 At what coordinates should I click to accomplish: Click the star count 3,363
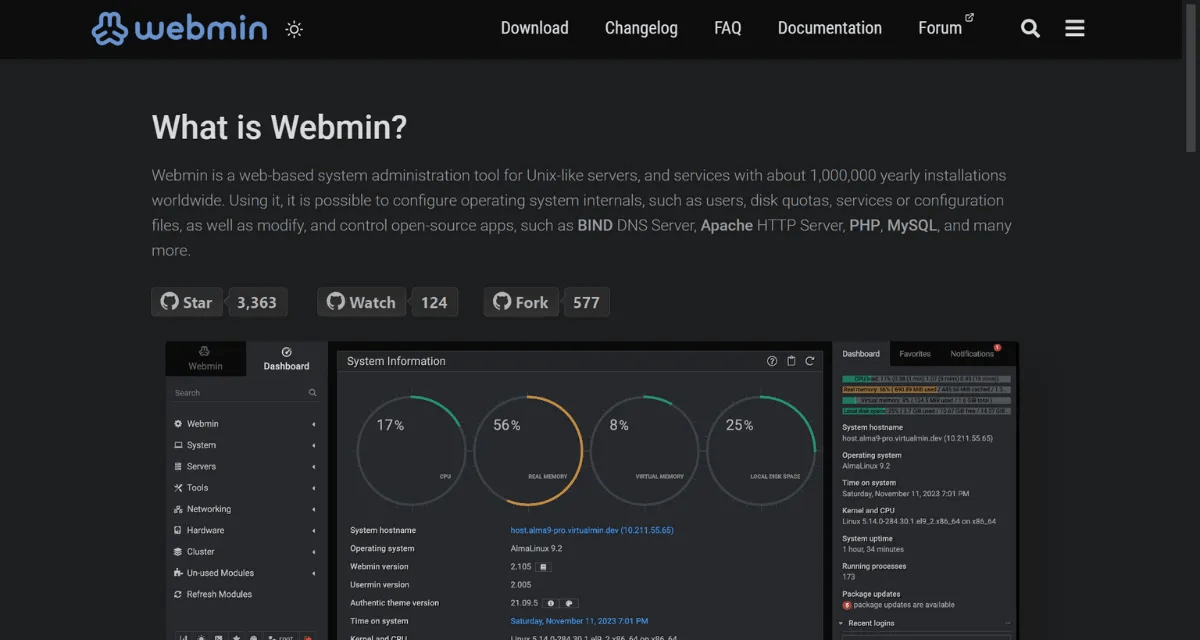click(257, 302)
